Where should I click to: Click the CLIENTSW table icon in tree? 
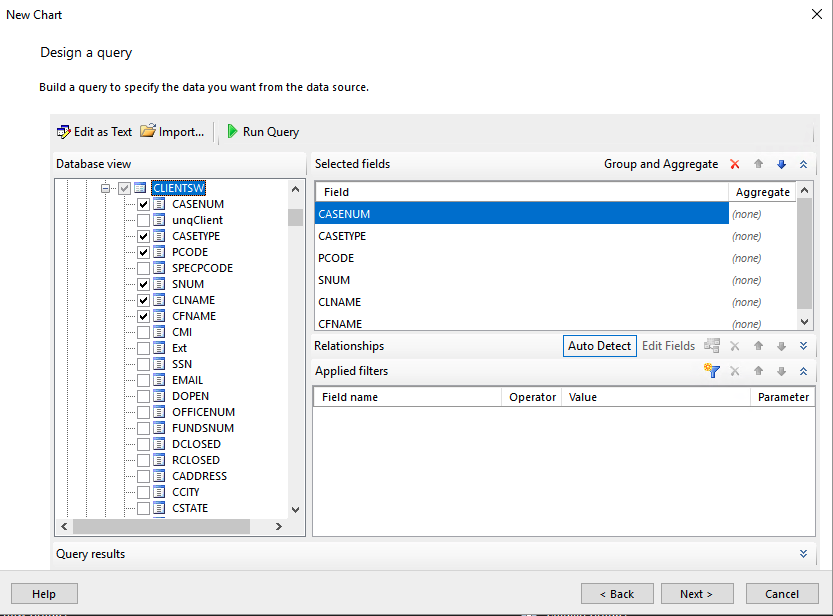point(141,188)
